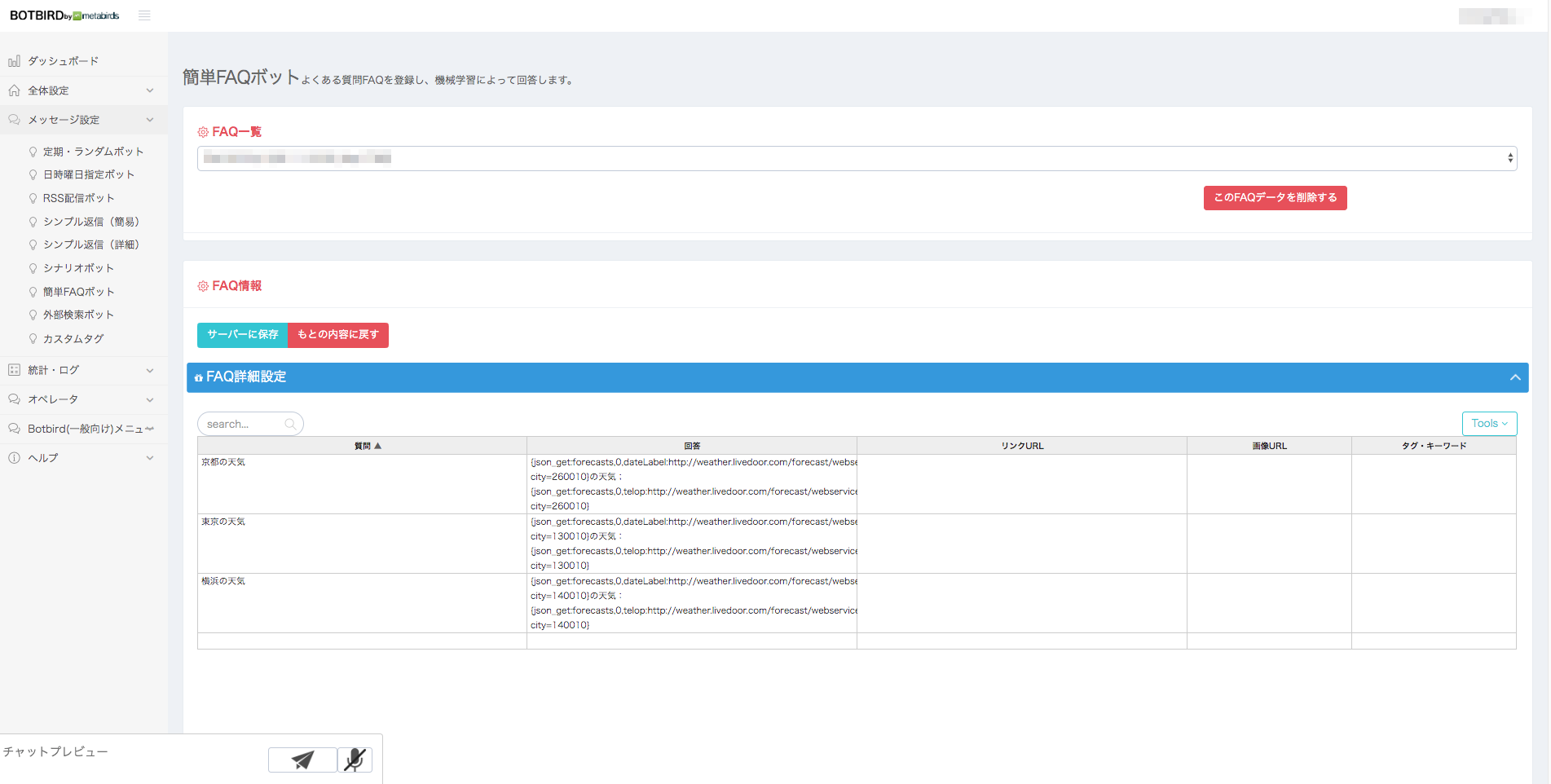The height and width of the screenshot is (784, 1551).
Task: Click the dashboard chart icon
Action: (x=14, y=61)
